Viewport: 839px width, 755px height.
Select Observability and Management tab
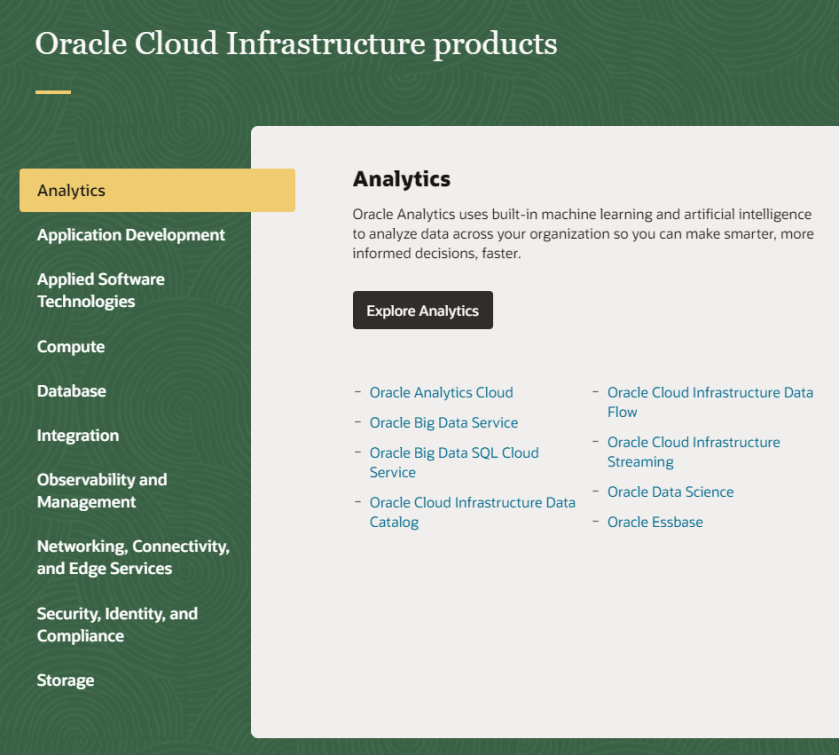tap(102, 491)
